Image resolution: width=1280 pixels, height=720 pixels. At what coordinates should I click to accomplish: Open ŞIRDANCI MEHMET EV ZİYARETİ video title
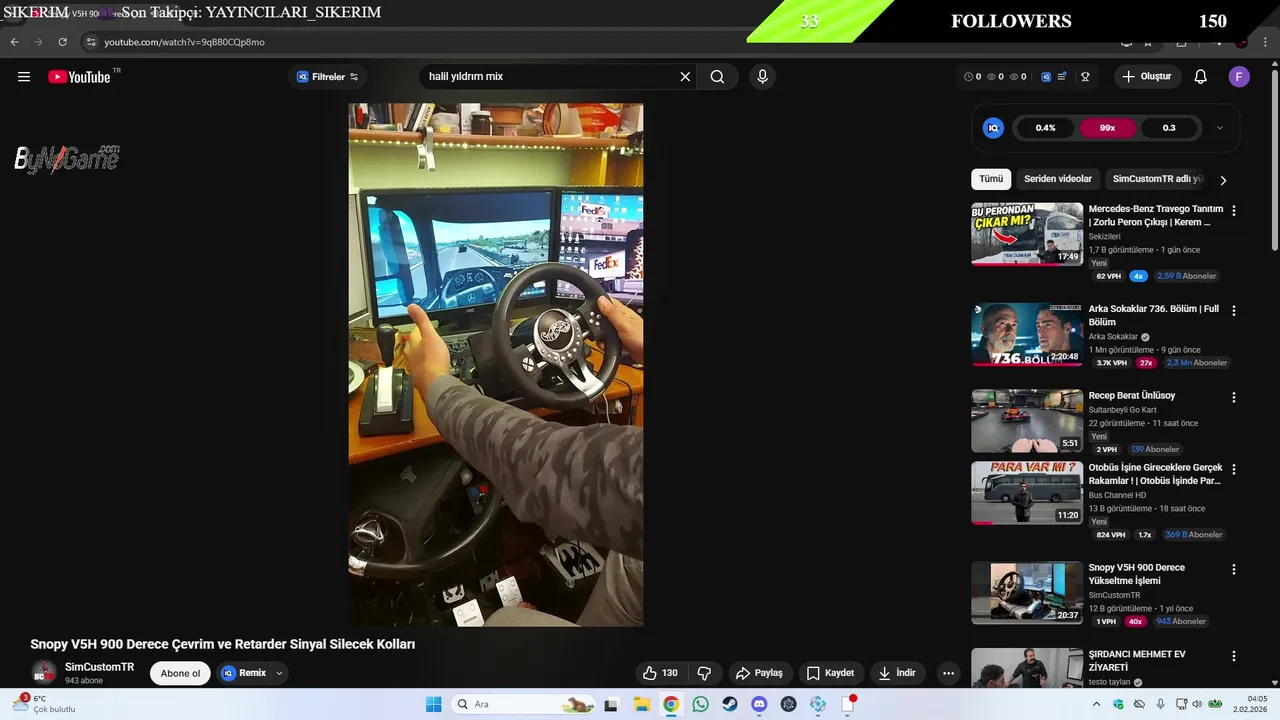point(1136,660)
